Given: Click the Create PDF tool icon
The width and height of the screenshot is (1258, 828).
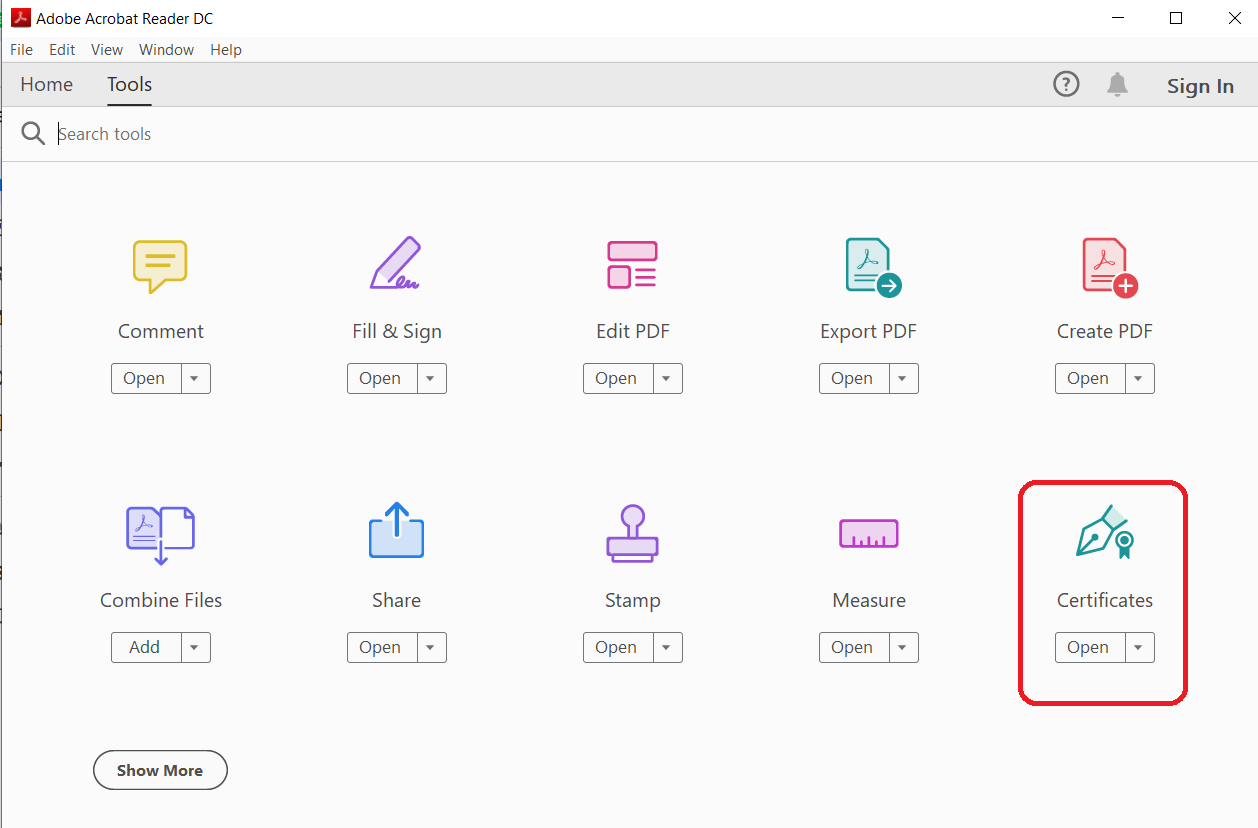Looking at the screenshot, I should tap(1110, 267).
